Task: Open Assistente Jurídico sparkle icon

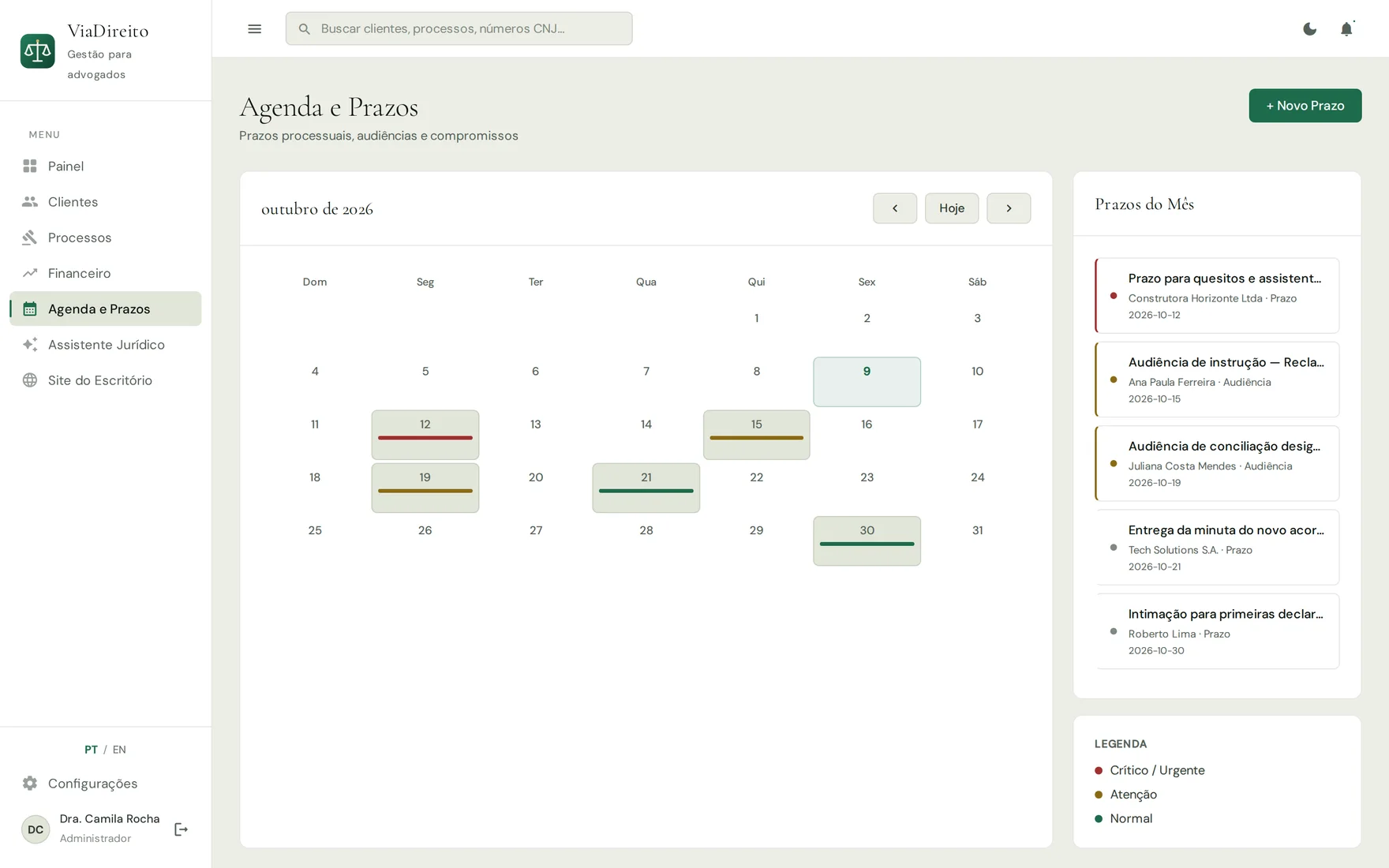Action: tap(30, 345)
